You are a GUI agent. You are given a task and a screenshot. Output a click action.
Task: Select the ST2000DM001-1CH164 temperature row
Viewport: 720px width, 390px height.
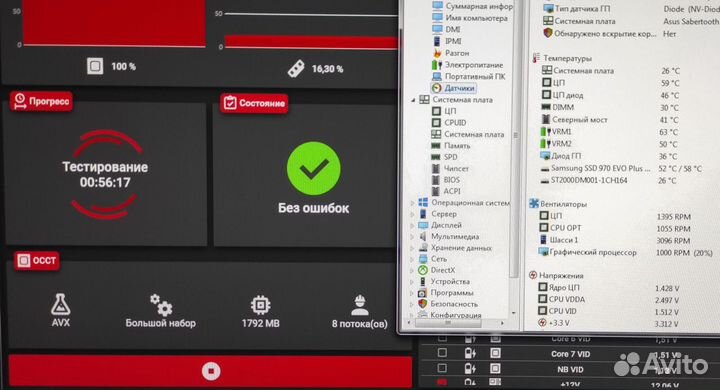click(609, 181)
